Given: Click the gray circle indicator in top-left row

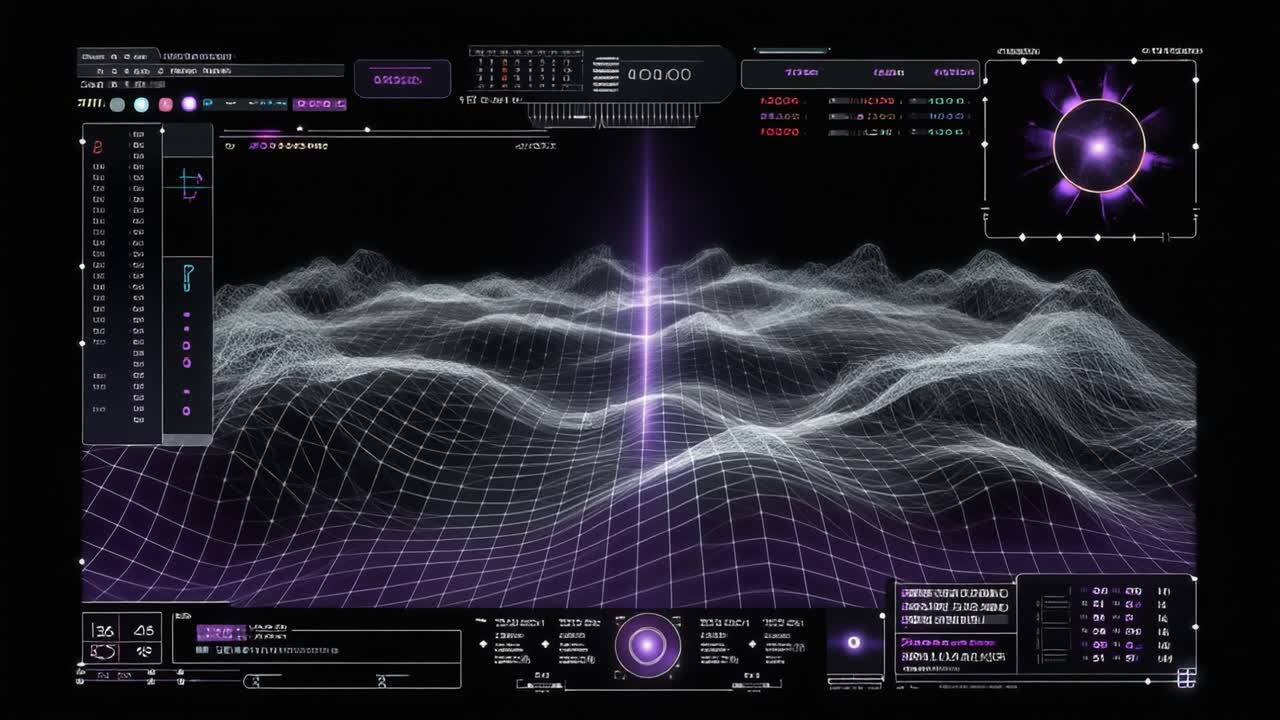Looking at the screenshot, I should pyautogui.click(x=117, y=104).
